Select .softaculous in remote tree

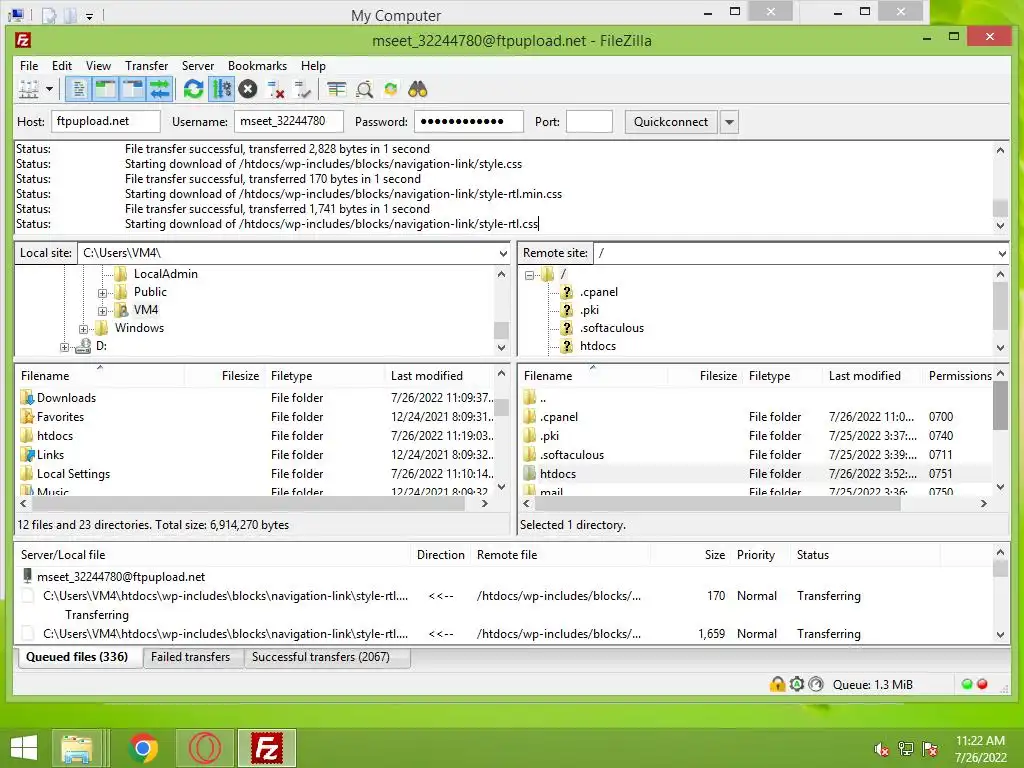tap(612, 328)
